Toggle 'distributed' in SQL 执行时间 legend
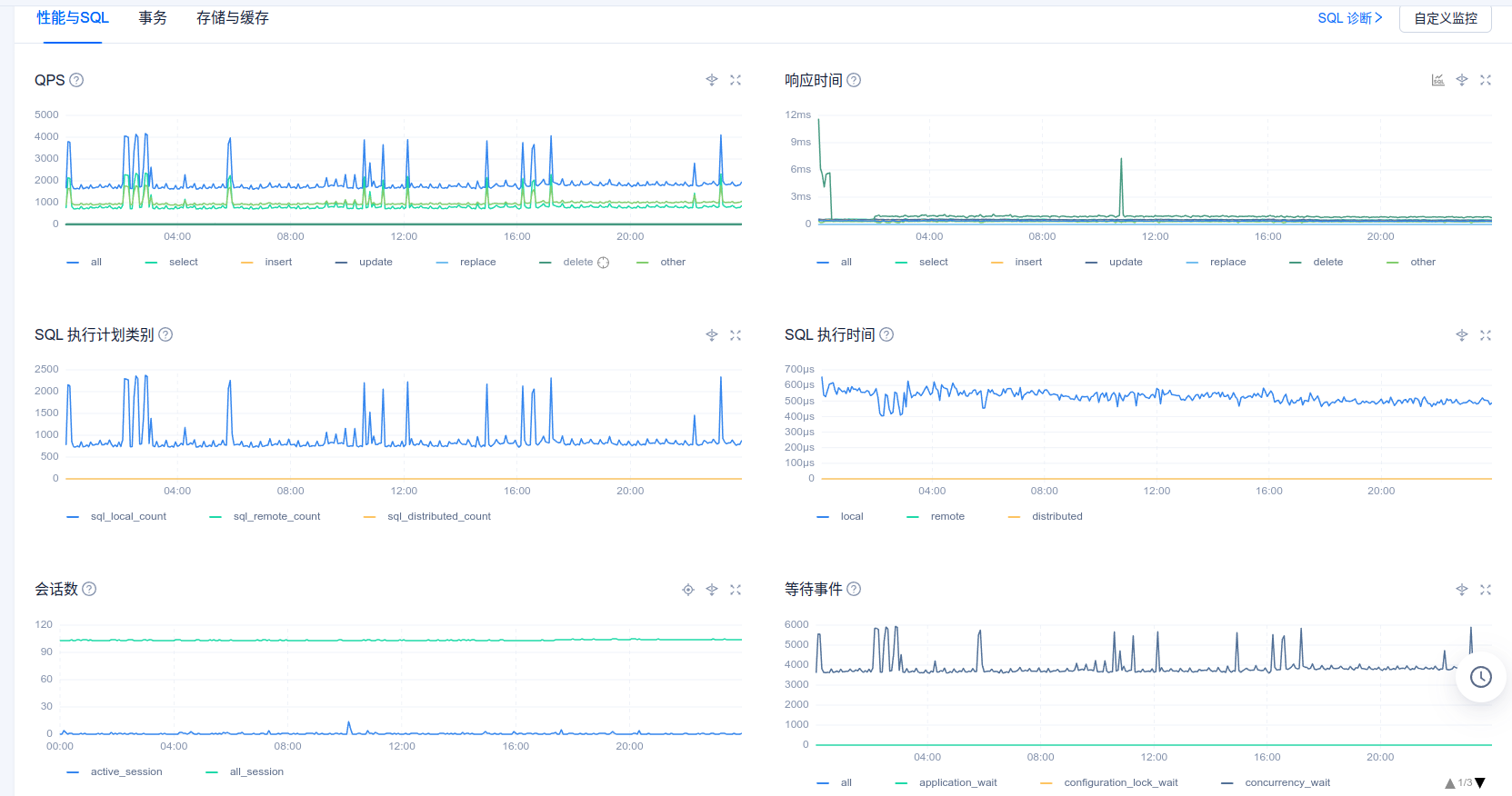This screenshot has height=796, width=1512. [x=1046, y=516]
